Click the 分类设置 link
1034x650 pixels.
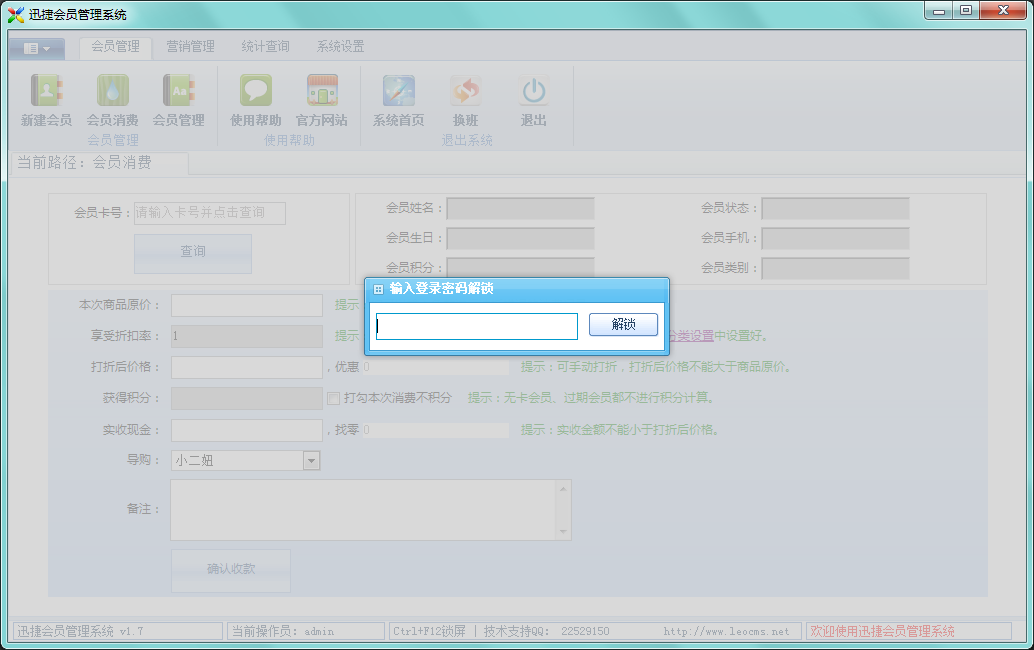[x=691, y=336]
